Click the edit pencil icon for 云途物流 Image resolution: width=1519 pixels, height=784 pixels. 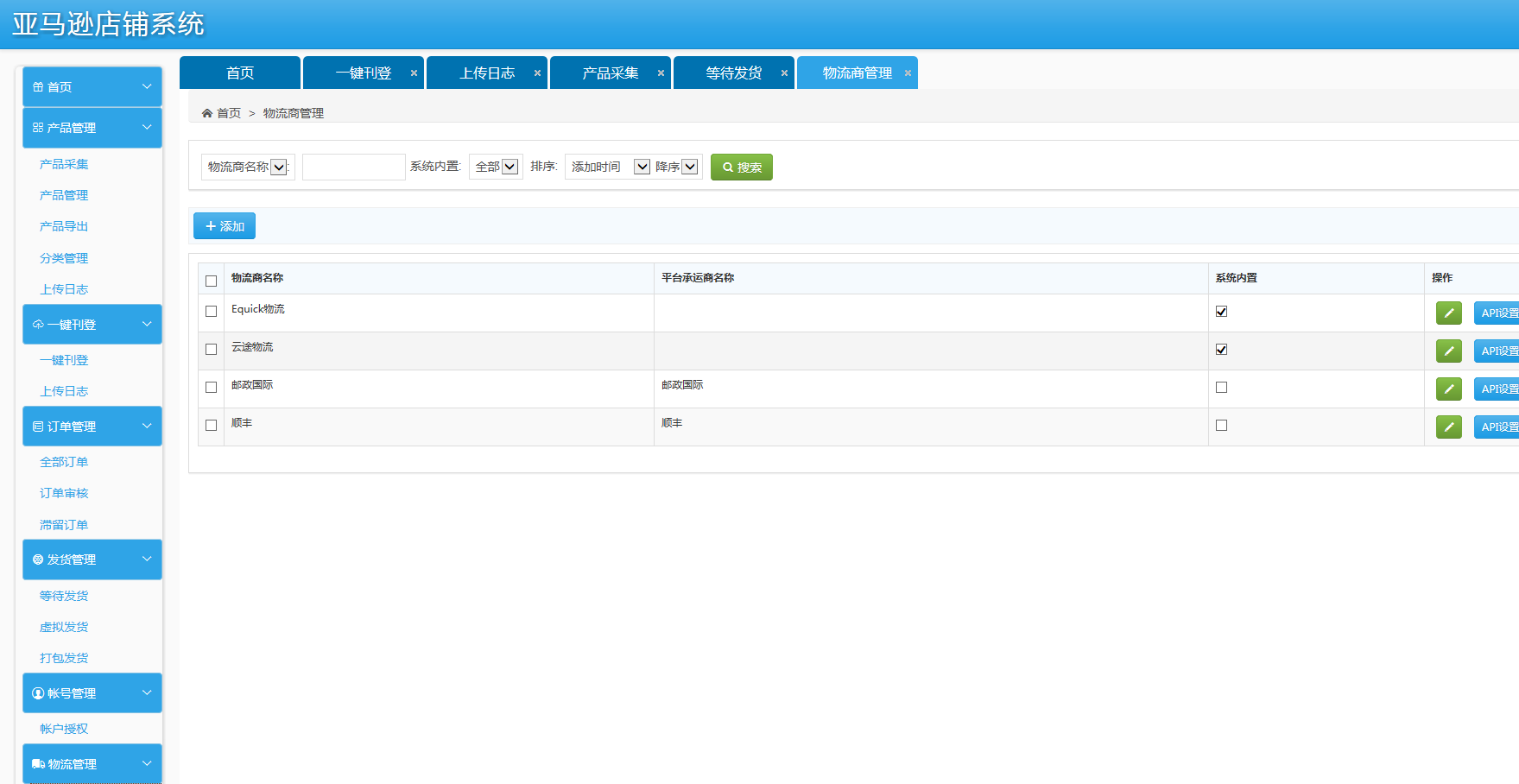pyautogui.click(x=1448, y=351)
